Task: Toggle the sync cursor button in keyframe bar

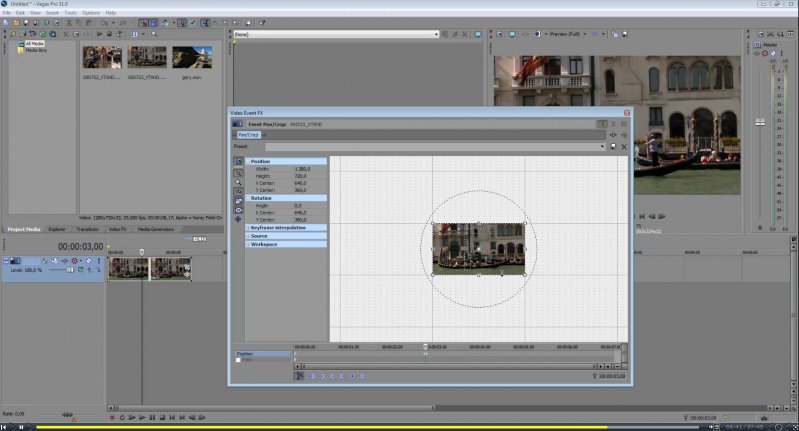Action: pos(299,376)
